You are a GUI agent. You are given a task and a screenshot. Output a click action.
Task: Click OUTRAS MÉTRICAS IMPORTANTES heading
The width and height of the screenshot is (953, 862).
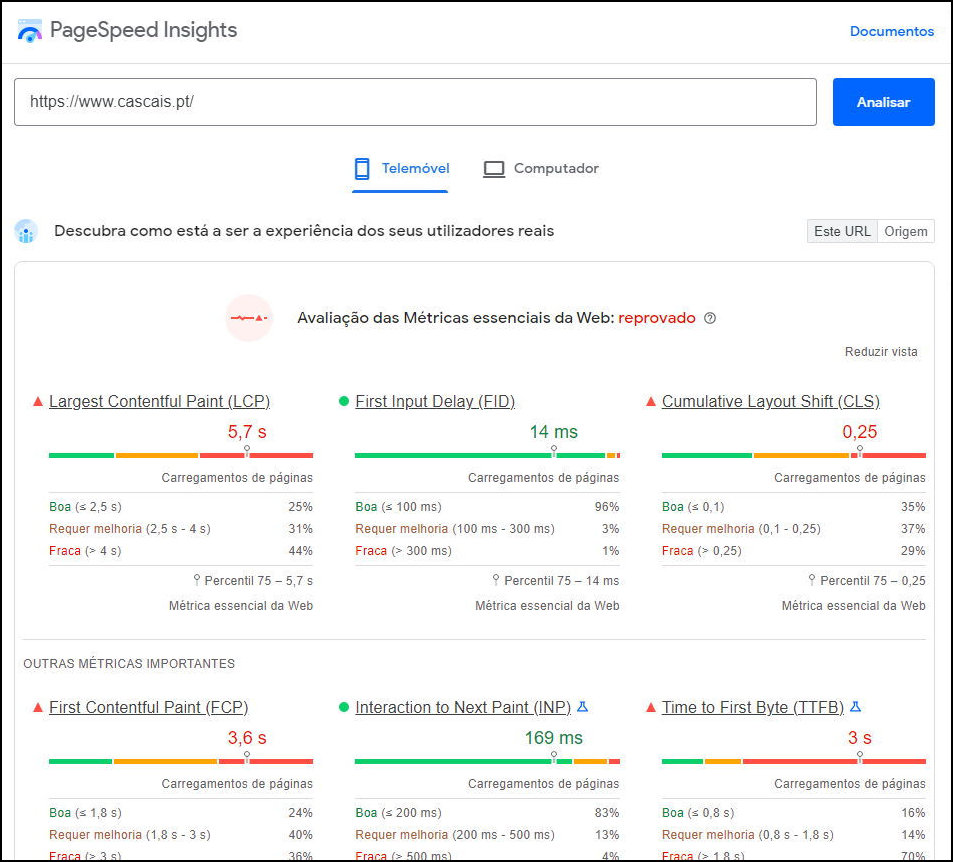pyautogui.click(x=129, y=663)
